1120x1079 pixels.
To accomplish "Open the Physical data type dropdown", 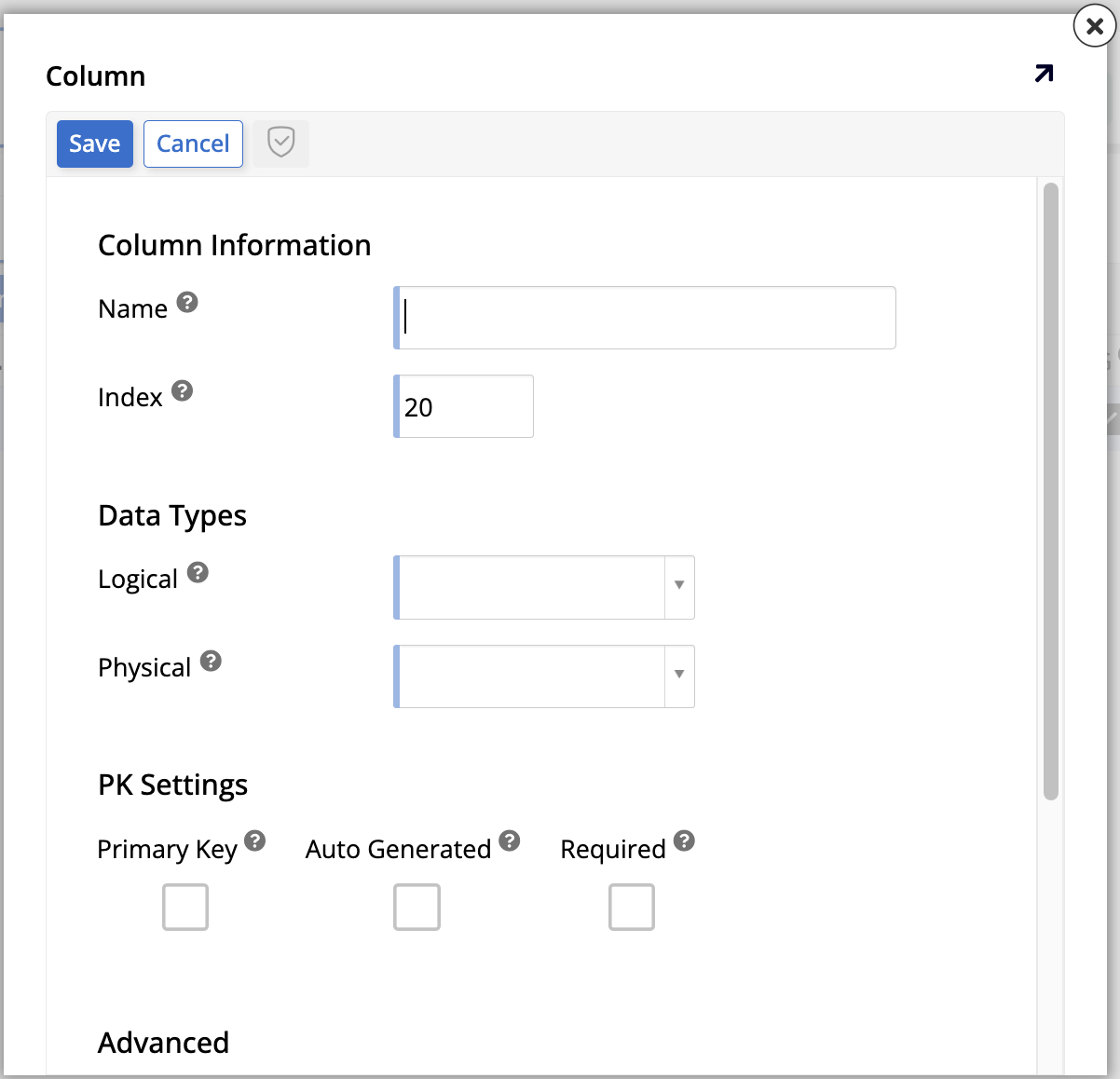I will pyautogui.click(x=679, y=676).
